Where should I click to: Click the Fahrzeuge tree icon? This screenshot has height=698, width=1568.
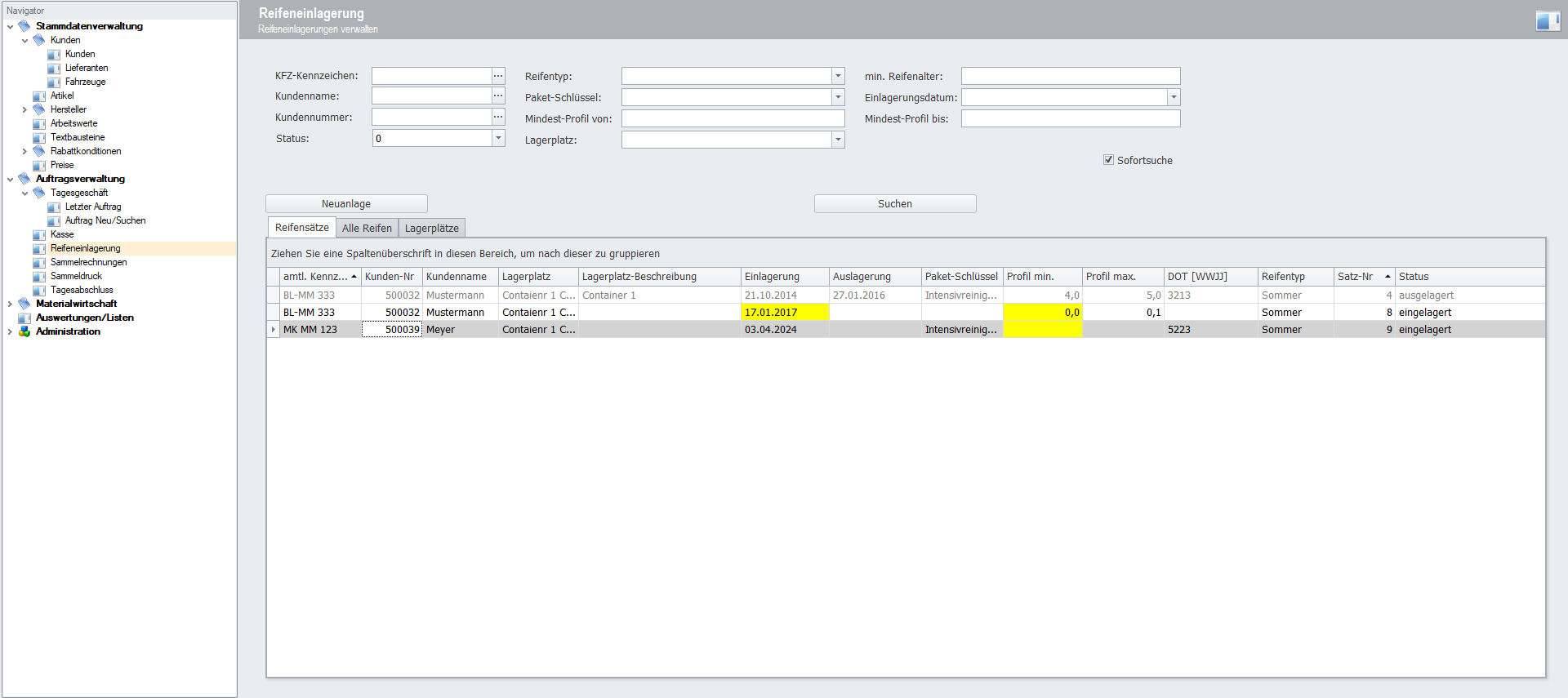point(54,82)
